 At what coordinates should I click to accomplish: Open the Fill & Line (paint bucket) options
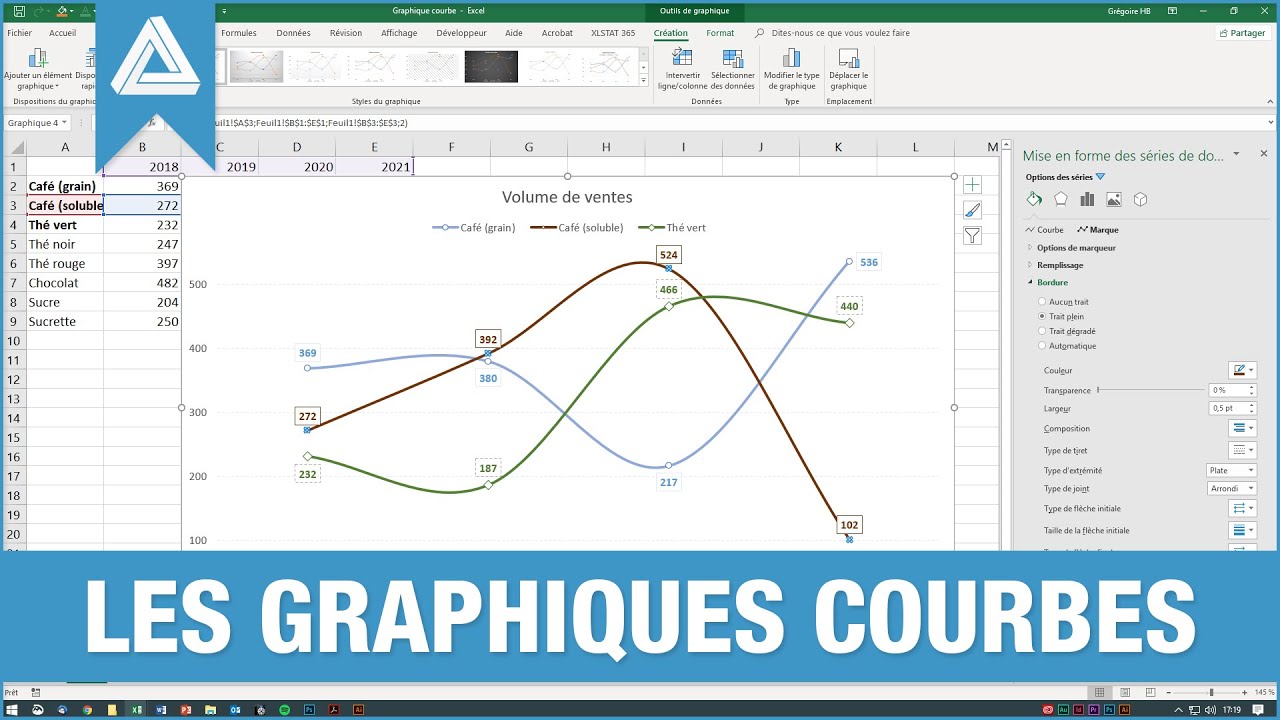coord(1034,199)
